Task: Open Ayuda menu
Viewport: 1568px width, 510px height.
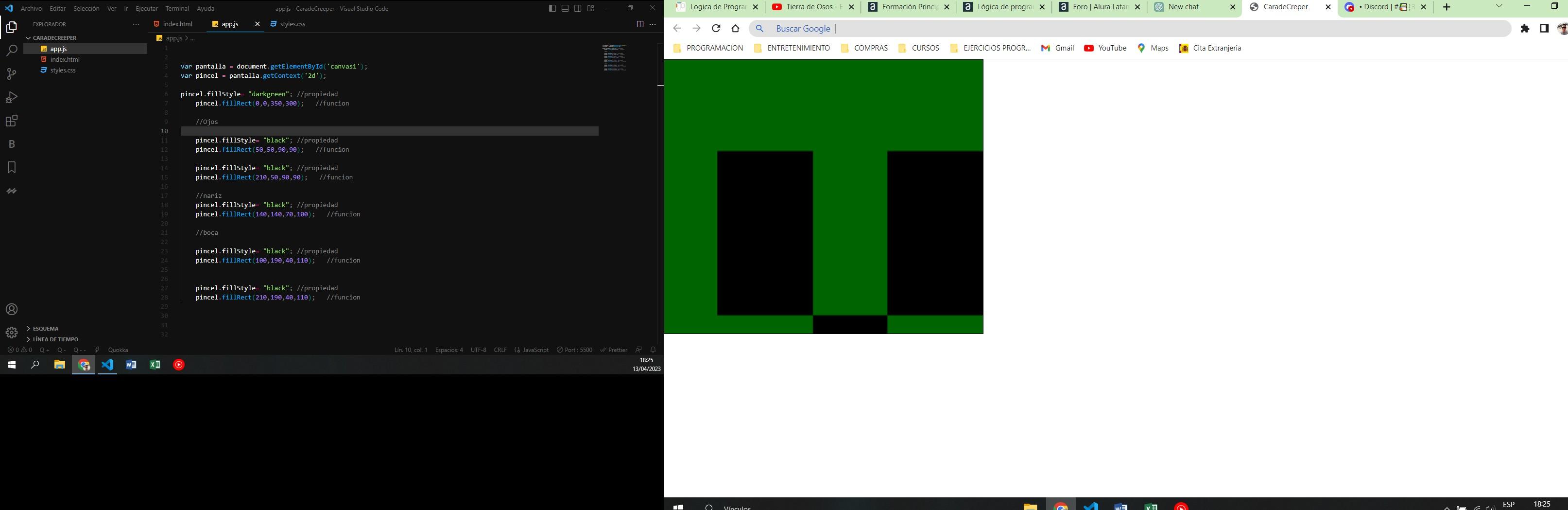Action: click(x=206, y=9)
